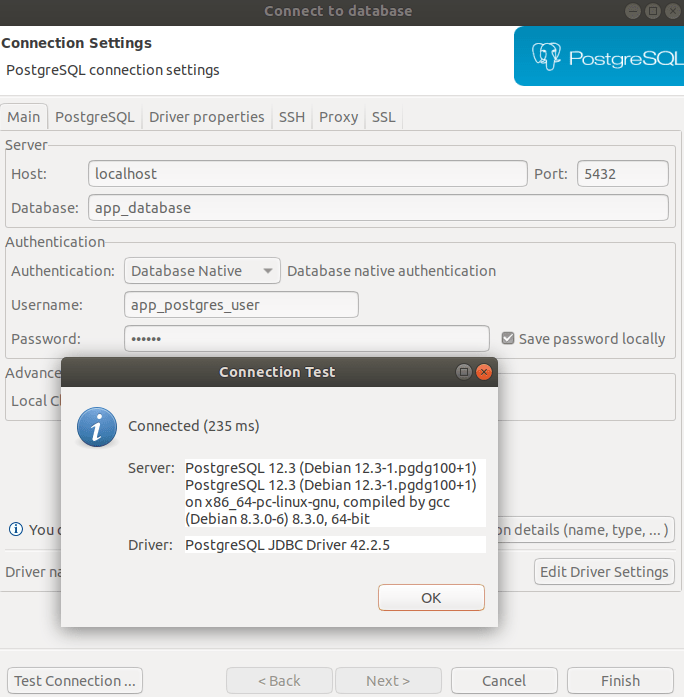The image size is (684, 697).
Task: Open the PostgreSQL tab
Action: pyautogui.click(x=94, y=116)
